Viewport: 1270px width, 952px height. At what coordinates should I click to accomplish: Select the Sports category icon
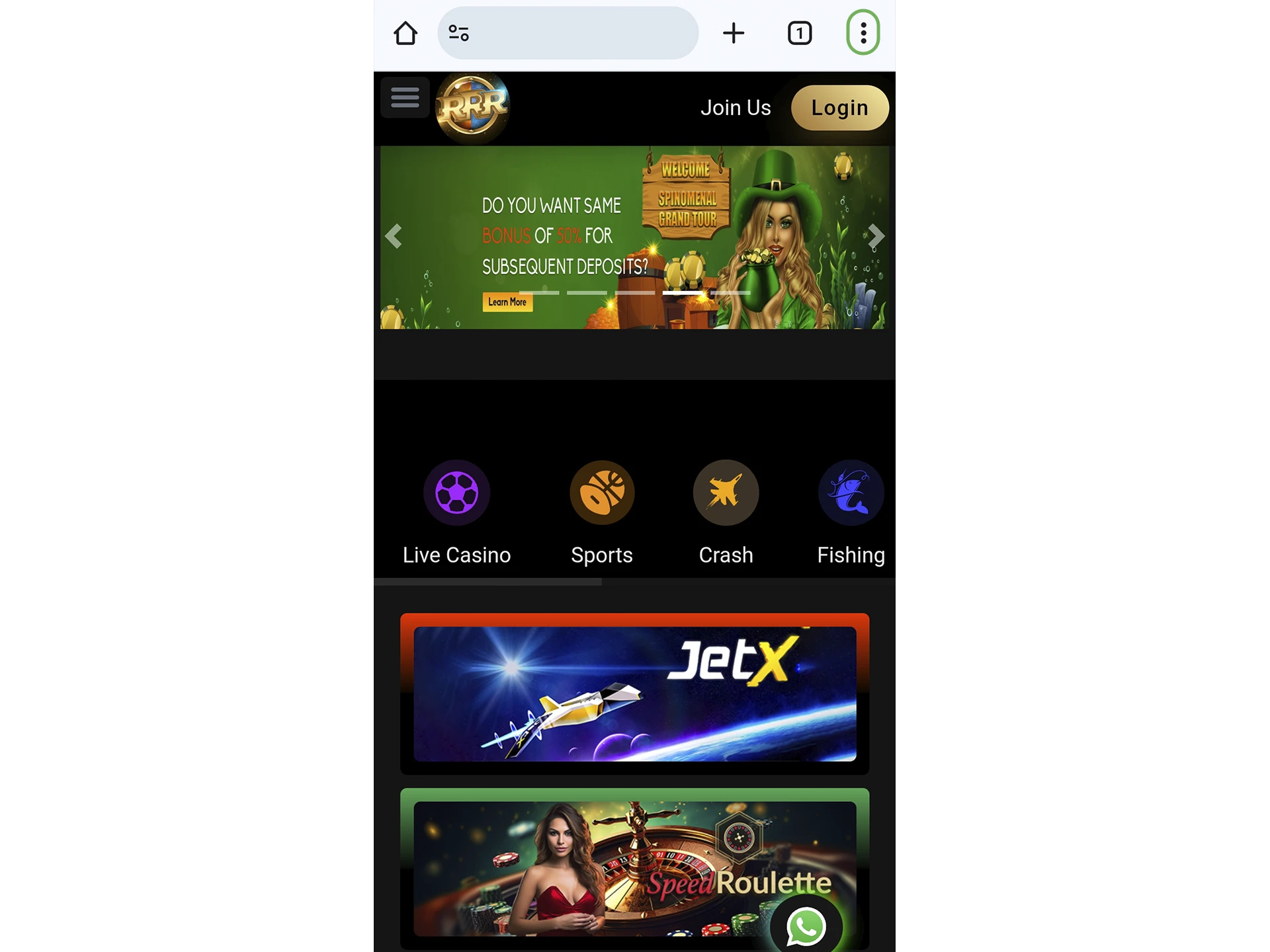coord(601,492)
